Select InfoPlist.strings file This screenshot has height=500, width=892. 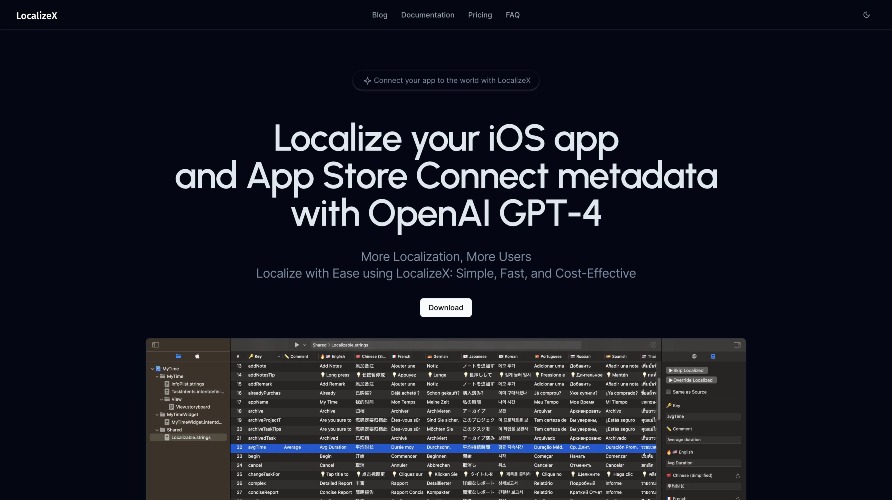coord(184,384)
